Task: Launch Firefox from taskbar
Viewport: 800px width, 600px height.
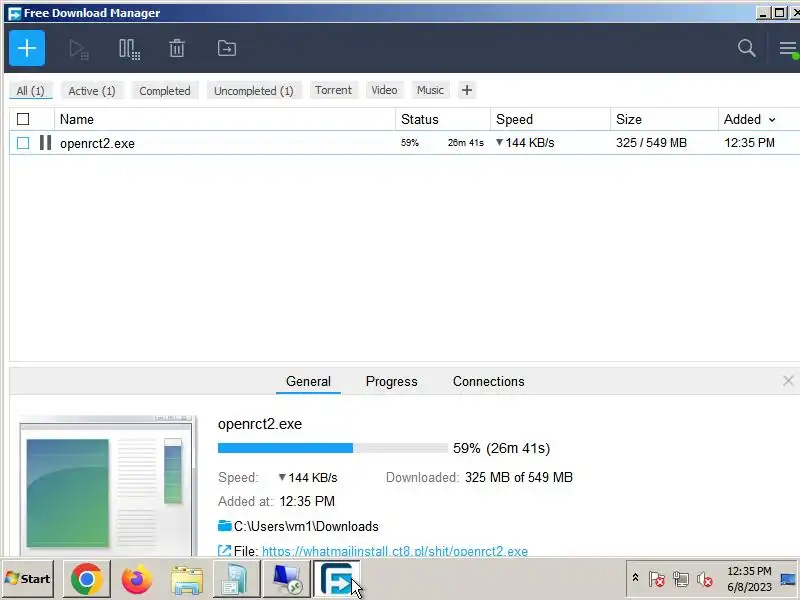Action: 137,579
